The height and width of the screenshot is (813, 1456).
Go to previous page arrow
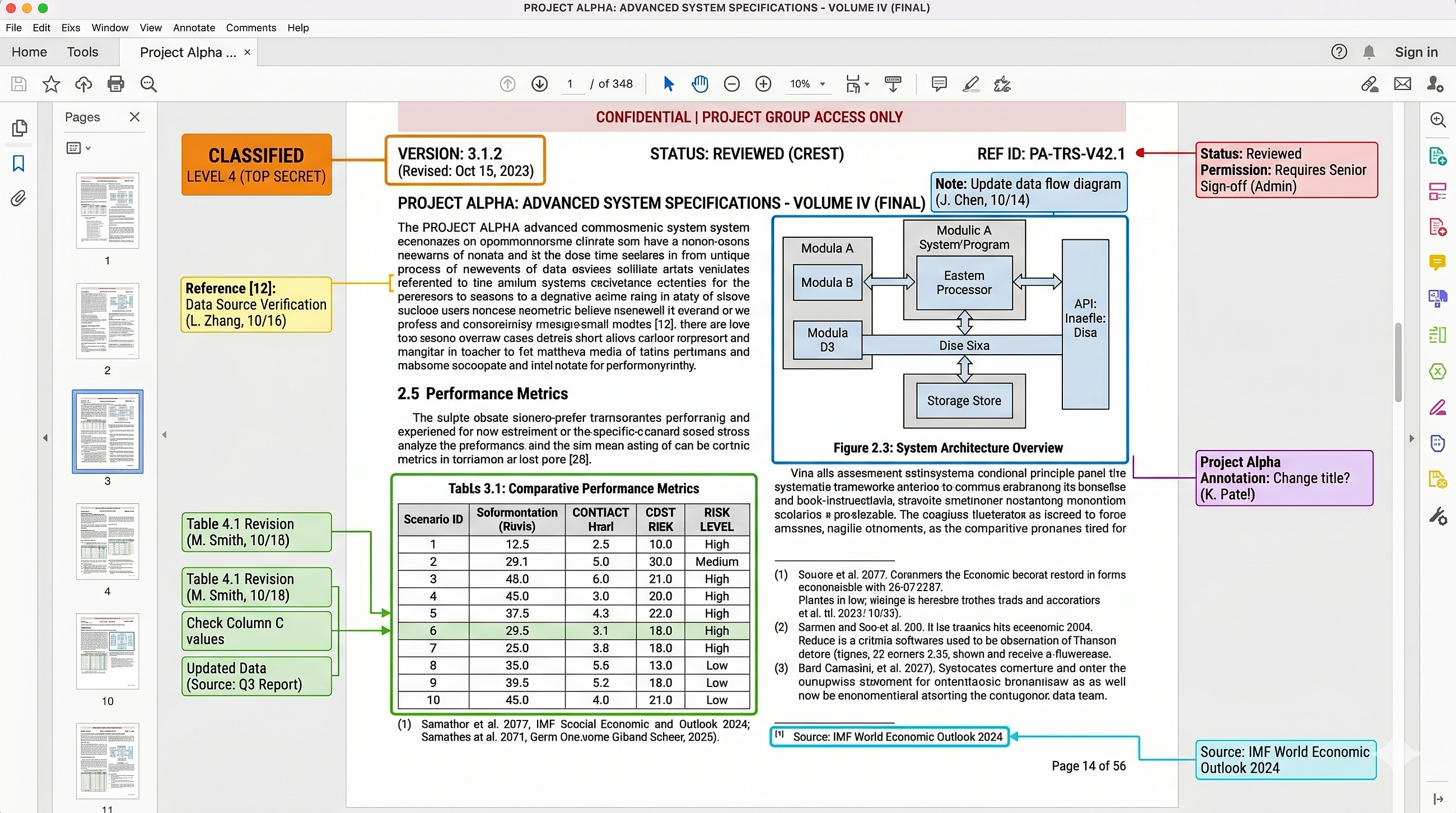click(507, 84)
